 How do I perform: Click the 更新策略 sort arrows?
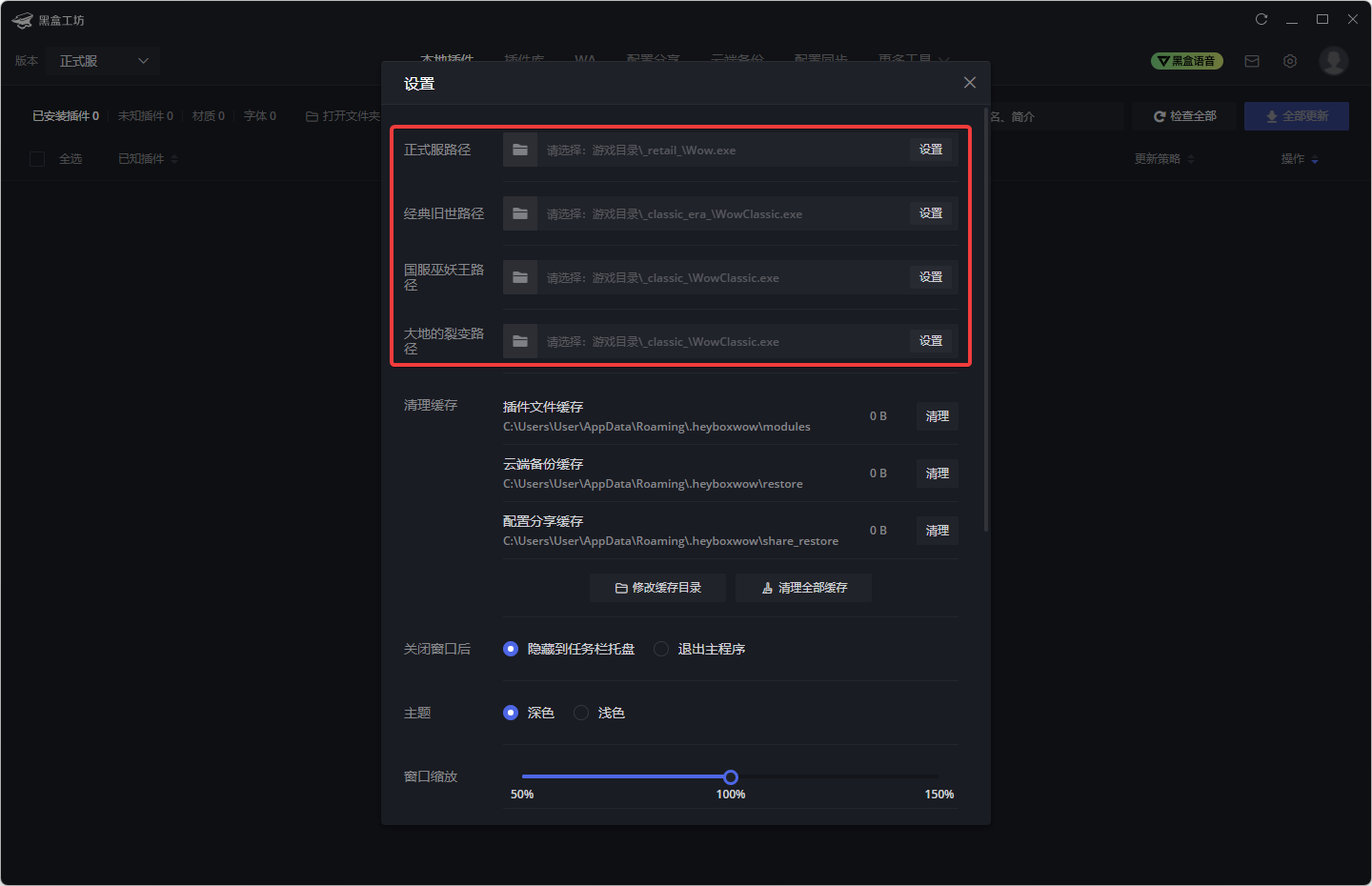(x=1193, y=158)
